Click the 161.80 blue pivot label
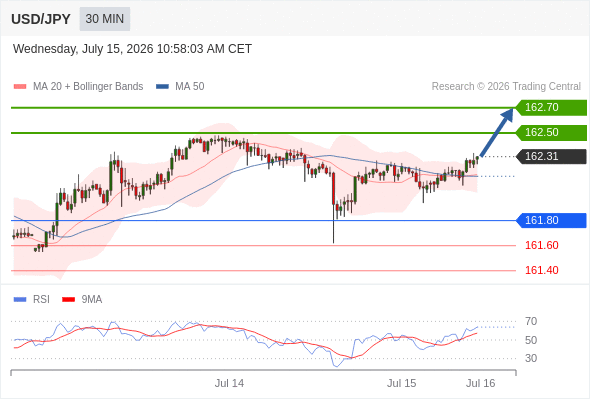The width and height of the screenshot is (590, 400). click(x=551, y=221)
